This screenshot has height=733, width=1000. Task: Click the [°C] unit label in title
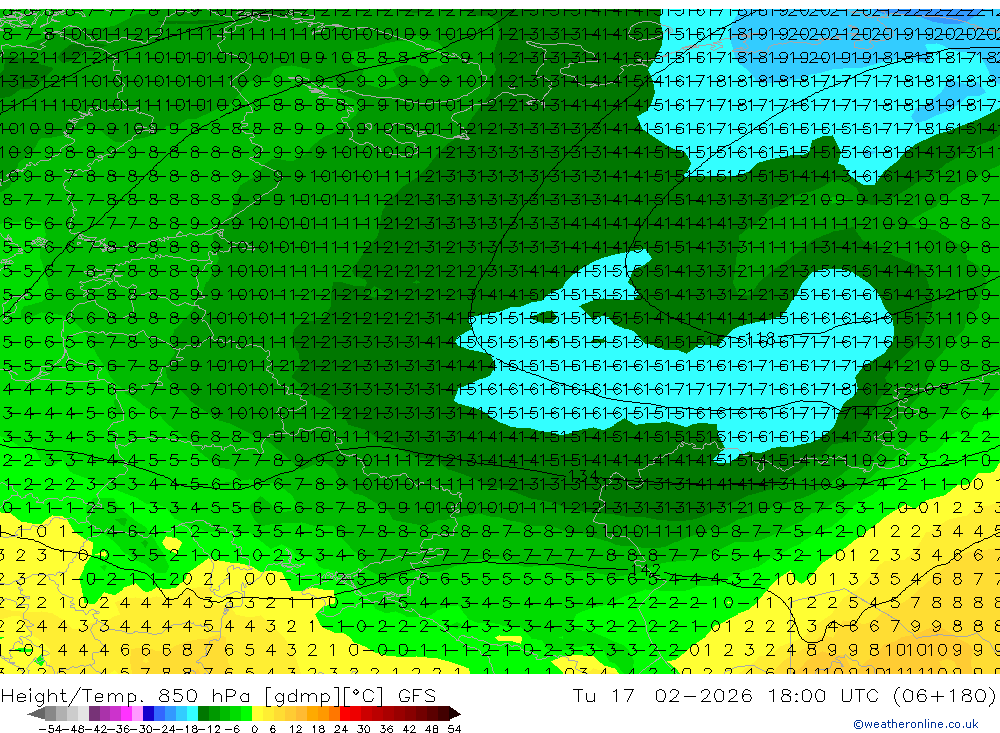click(x=365, y=696)
